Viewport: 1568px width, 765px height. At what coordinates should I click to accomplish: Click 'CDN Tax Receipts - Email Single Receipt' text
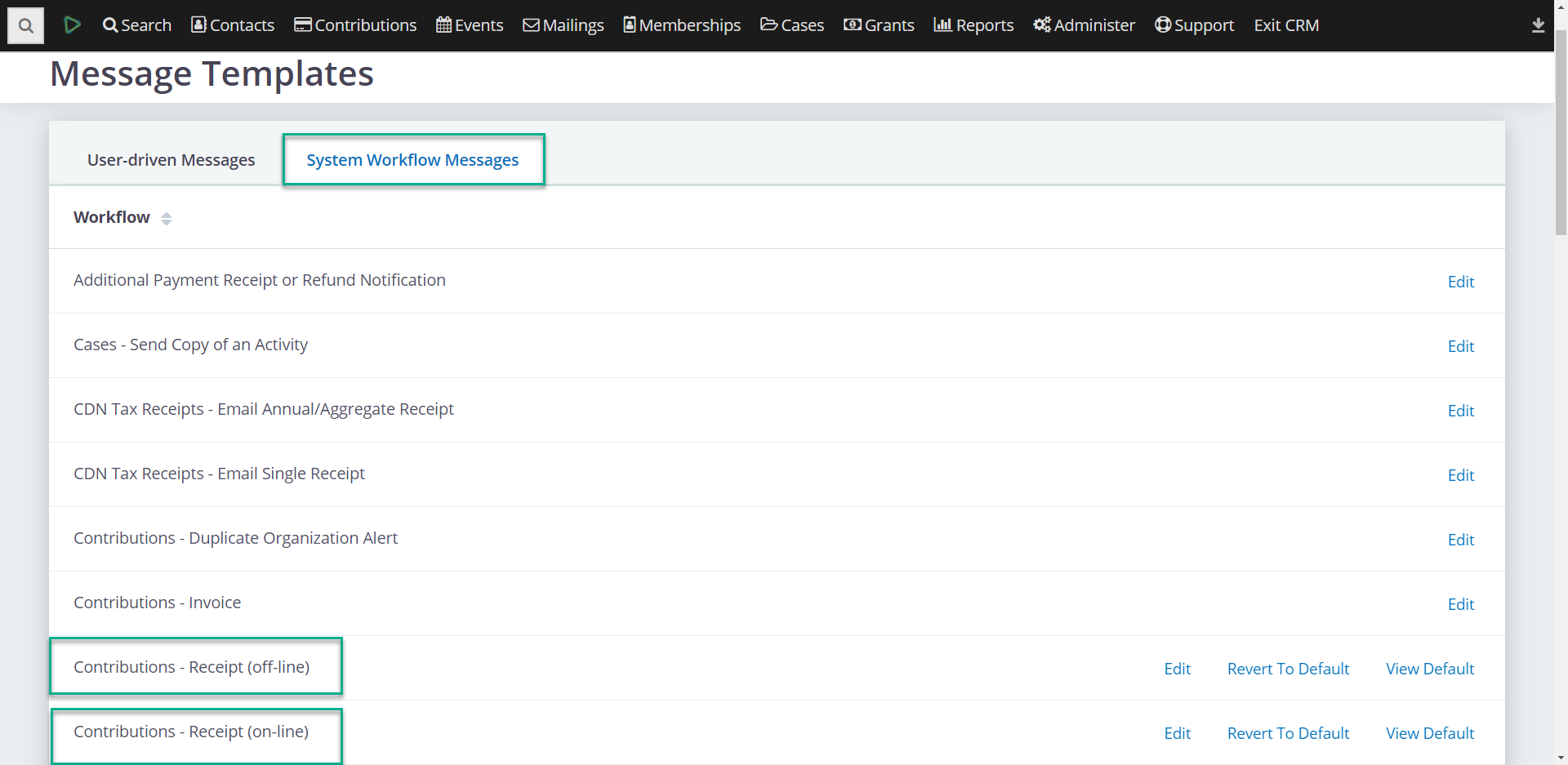(x=219, y=474)
